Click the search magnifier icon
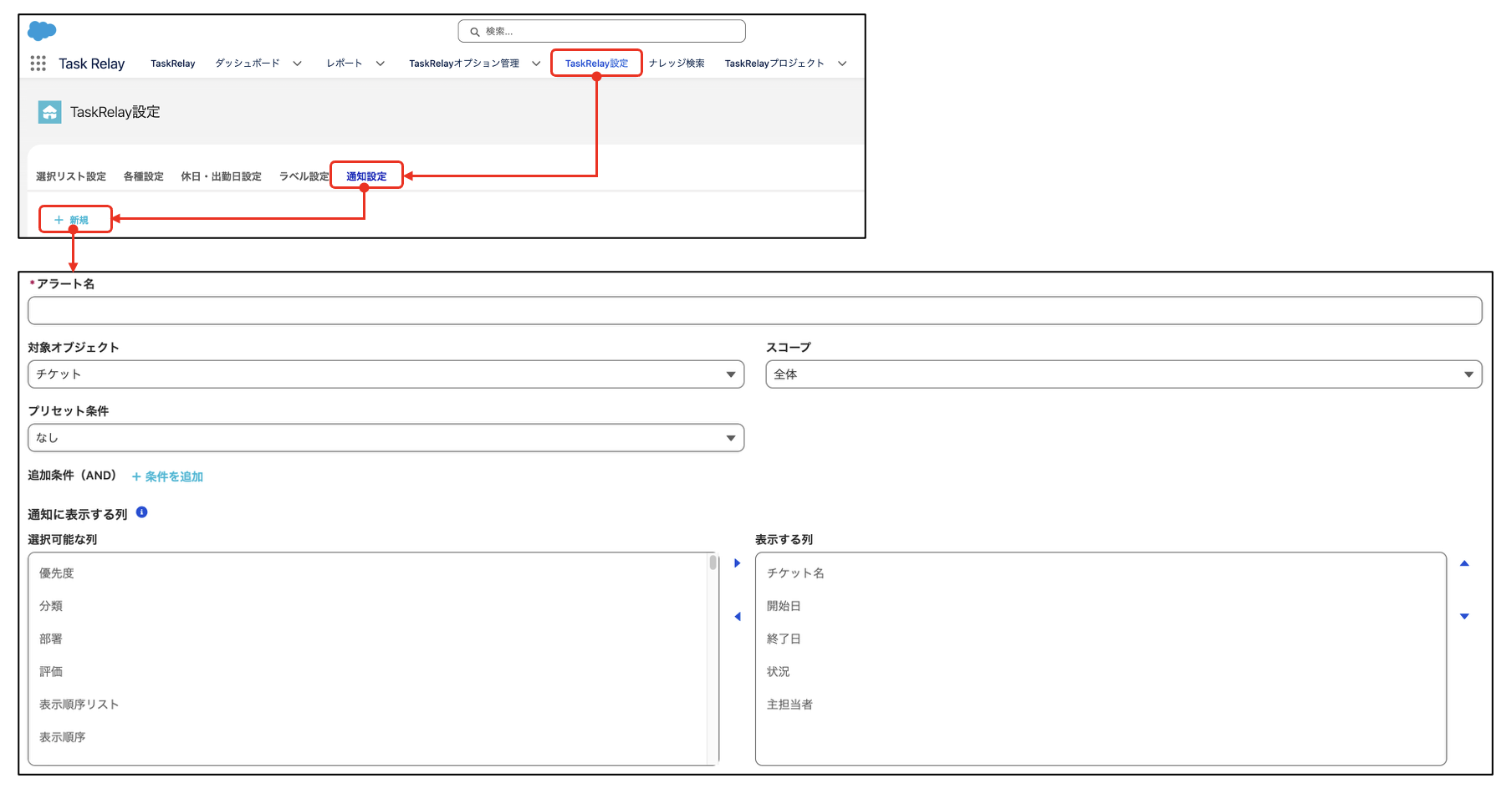Screen dimensions: 1512x789 tap(475, 32)
